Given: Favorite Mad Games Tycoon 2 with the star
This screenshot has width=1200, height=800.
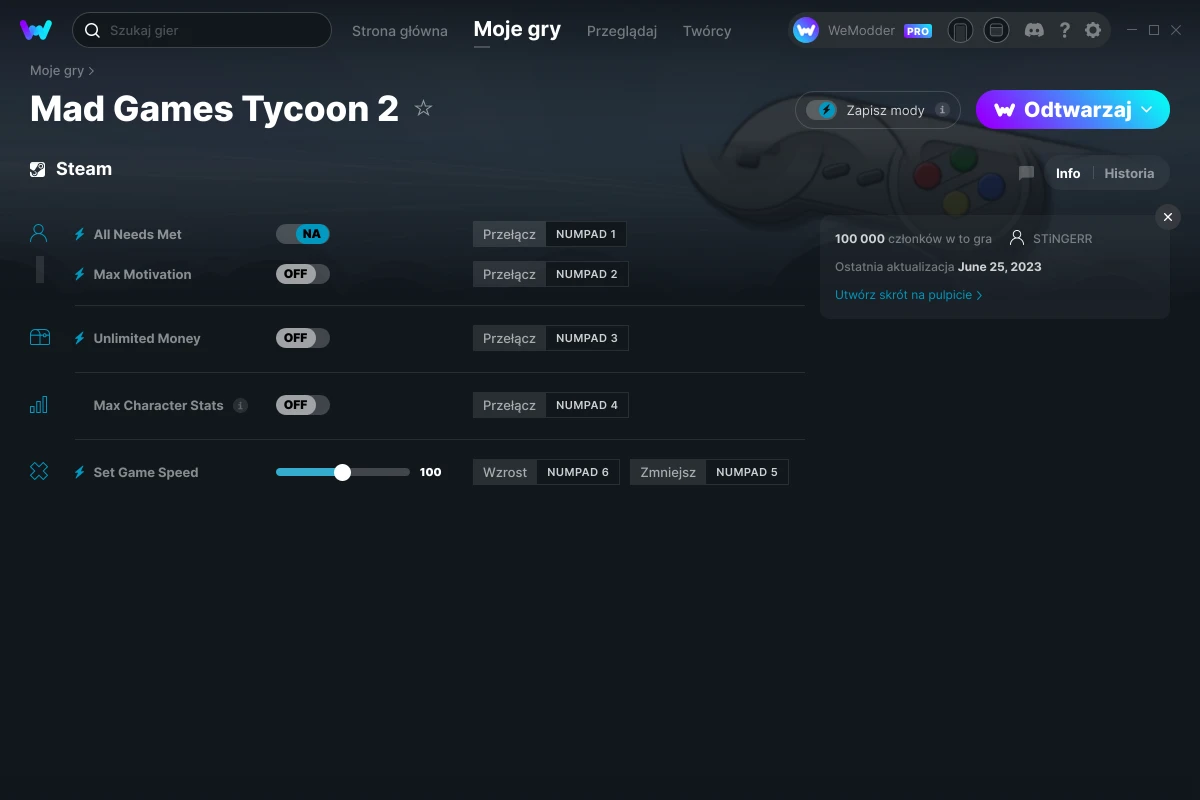Looking at the screenshot, I should point(423,108).
